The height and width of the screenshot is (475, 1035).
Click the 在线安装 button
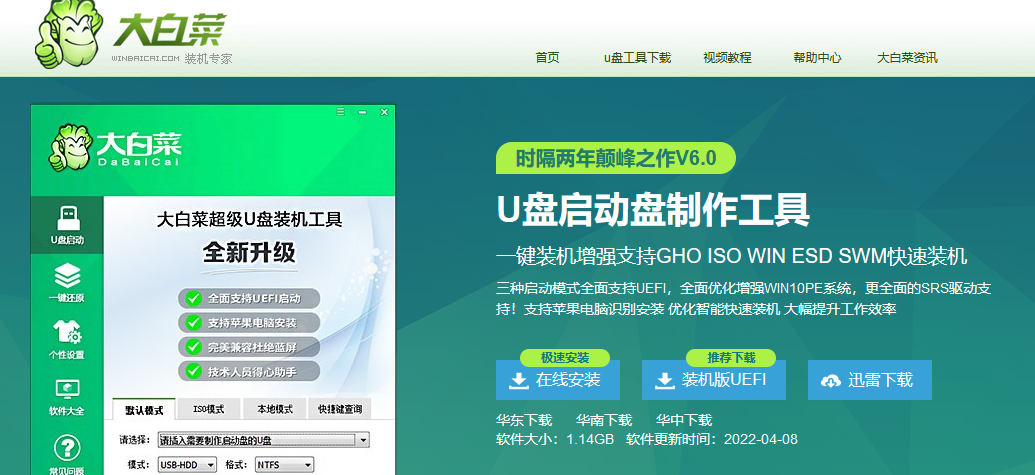pyautogui.click(x=558, y=381)
